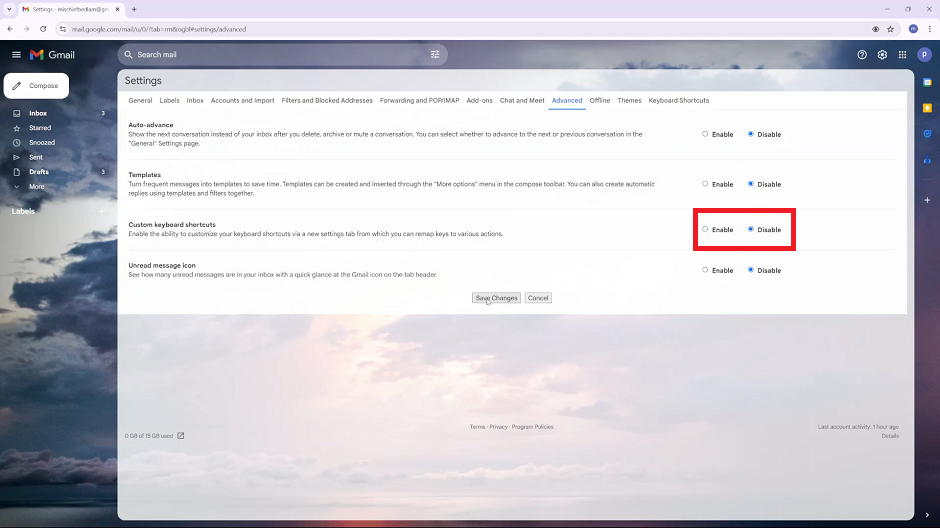Screen dimensions: 940x528
Task: Select the Advanced settings tab
Action: 567,101
